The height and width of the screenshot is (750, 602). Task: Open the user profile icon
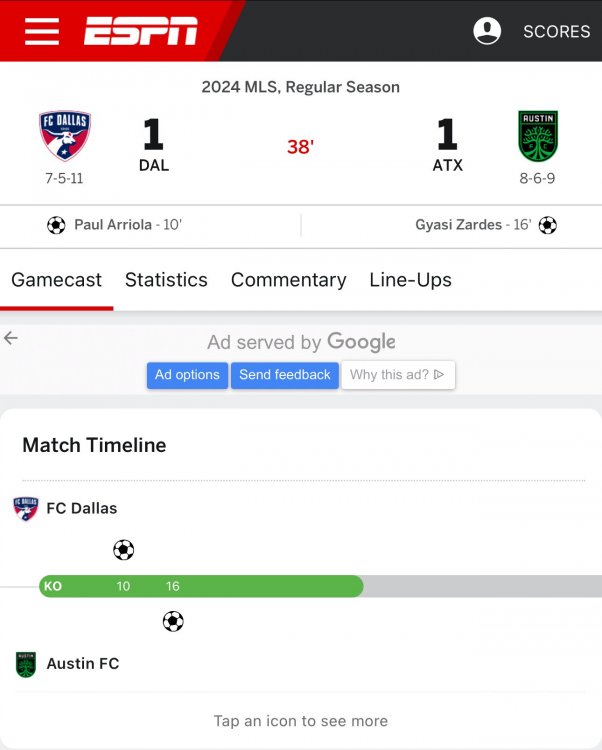click(487, 31)
